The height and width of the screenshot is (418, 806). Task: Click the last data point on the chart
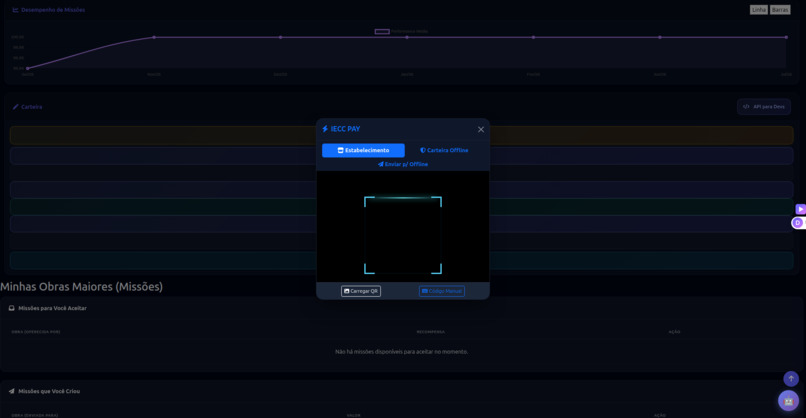786,37
